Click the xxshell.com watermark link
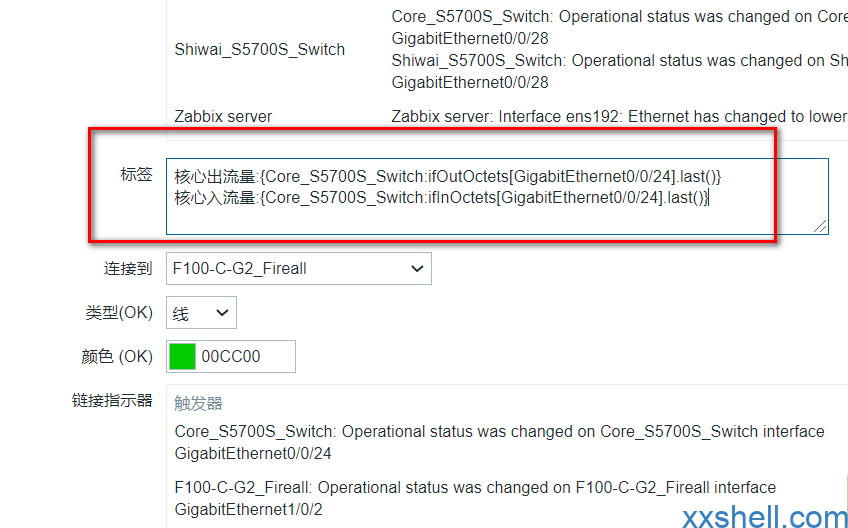The height and width of the screenshot is (528, 848). coord(764,516)
